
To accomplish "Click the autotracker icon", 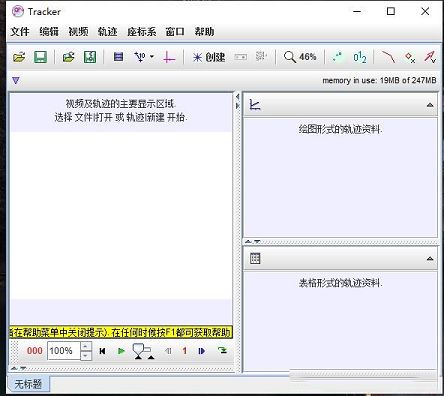I will click(x=261, y=57).
